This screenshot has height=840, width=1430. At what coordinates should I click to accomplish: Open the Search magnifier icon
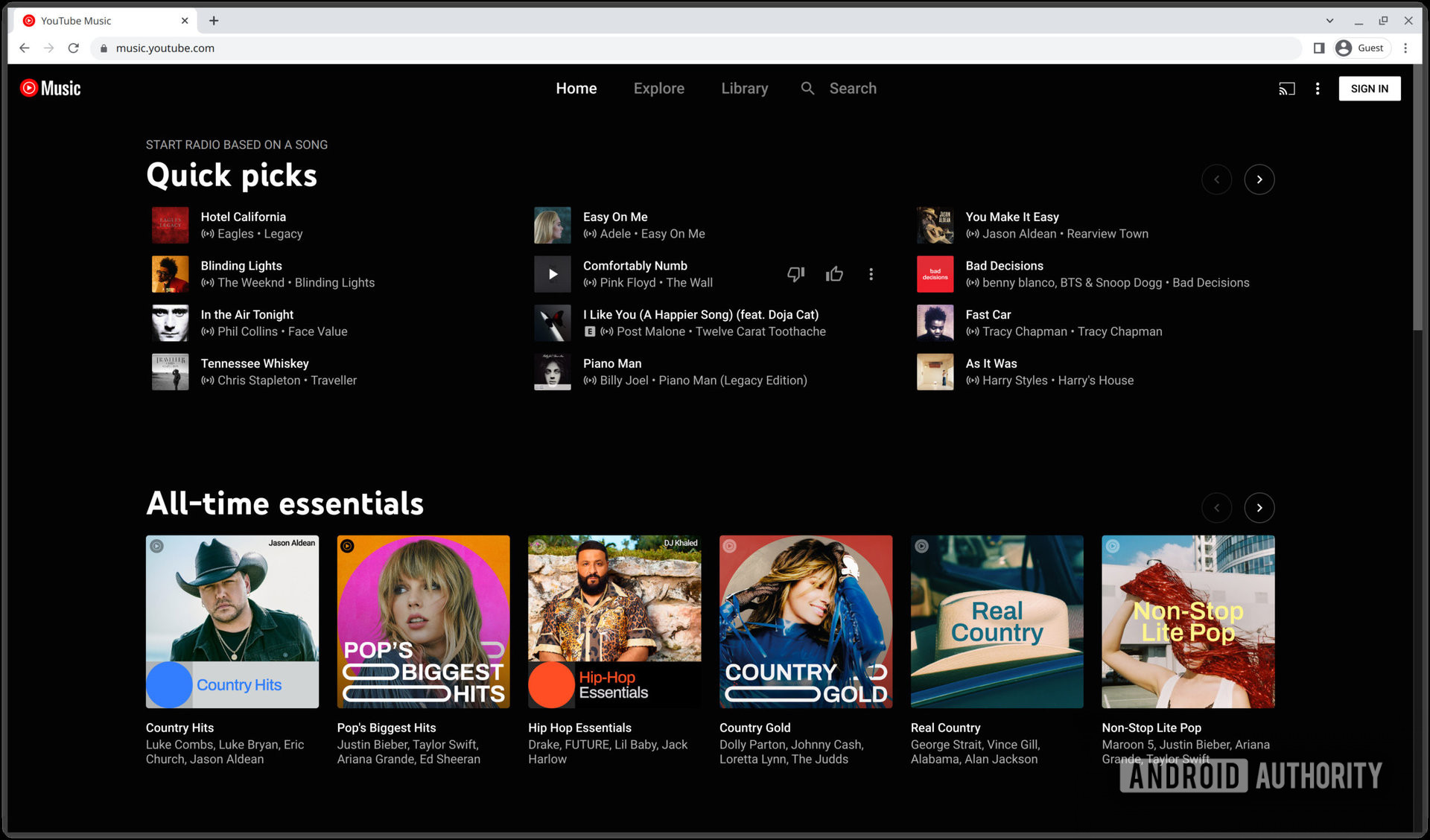[x=807, y=88]
